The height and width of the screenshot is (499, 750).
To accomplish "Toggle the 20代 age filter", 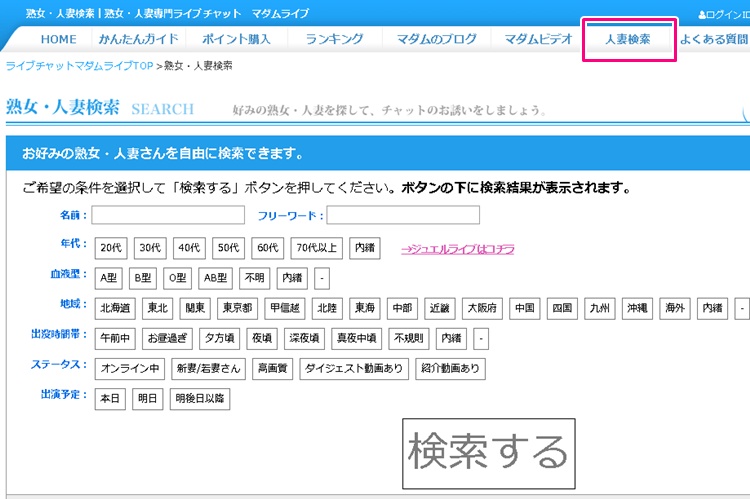I will 111,248.
